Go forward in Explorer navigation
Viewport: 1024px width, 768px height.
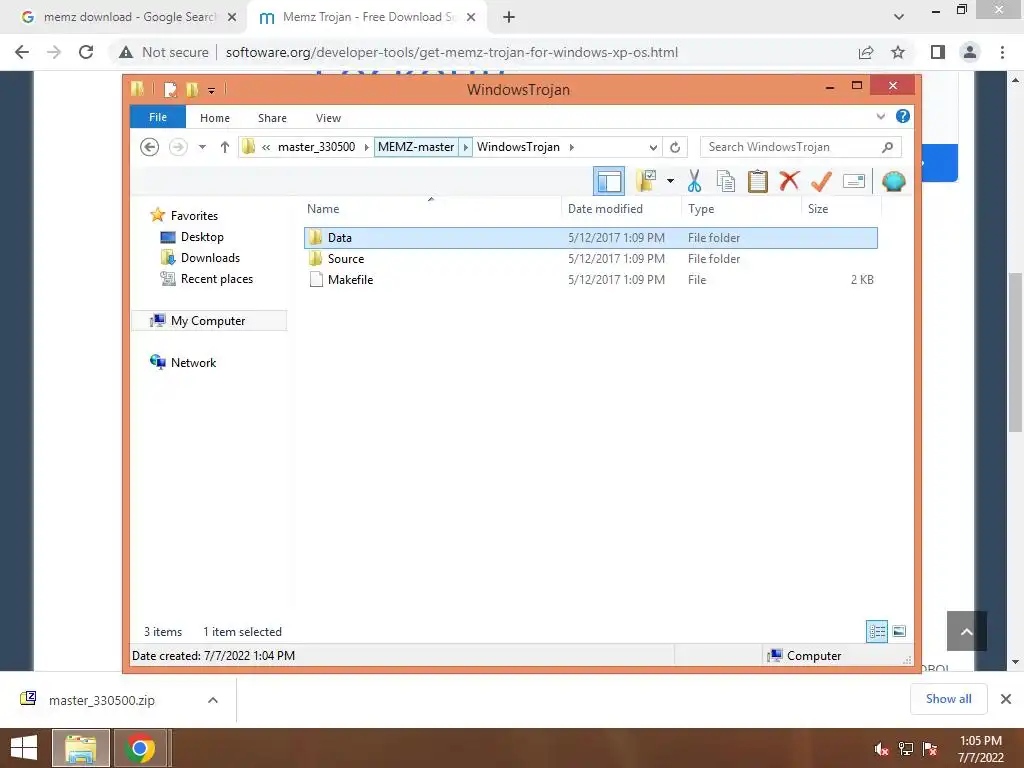[x=178, y=147]
